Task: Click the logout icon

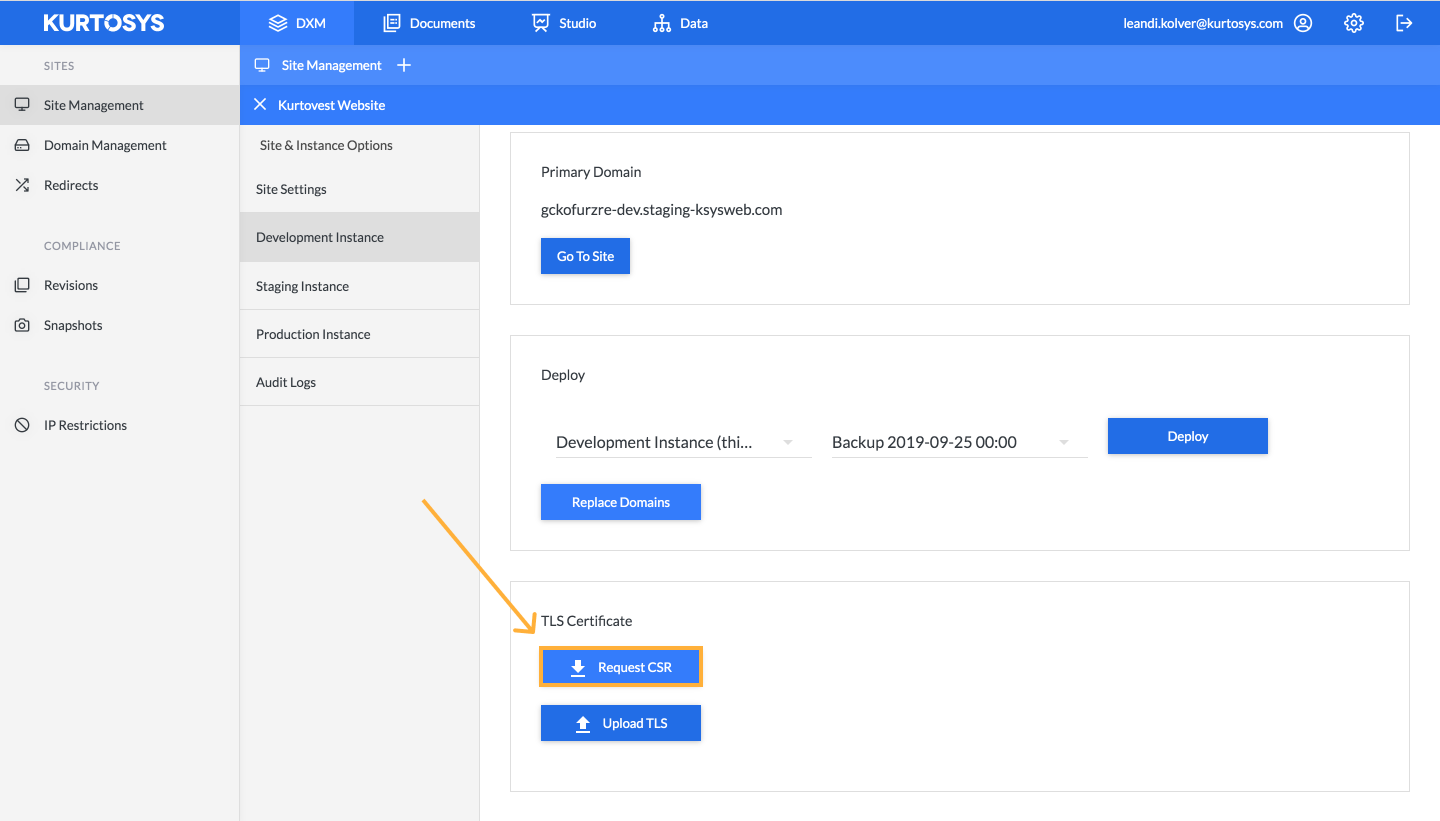Action: pos(1404,23)
